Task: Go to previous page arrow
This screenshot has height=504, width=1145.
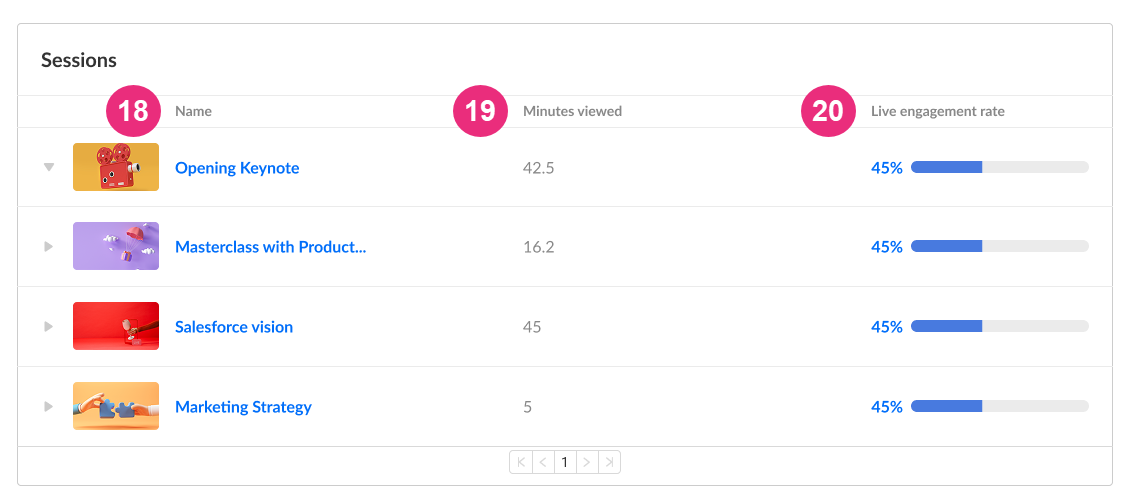Action: 543,462
